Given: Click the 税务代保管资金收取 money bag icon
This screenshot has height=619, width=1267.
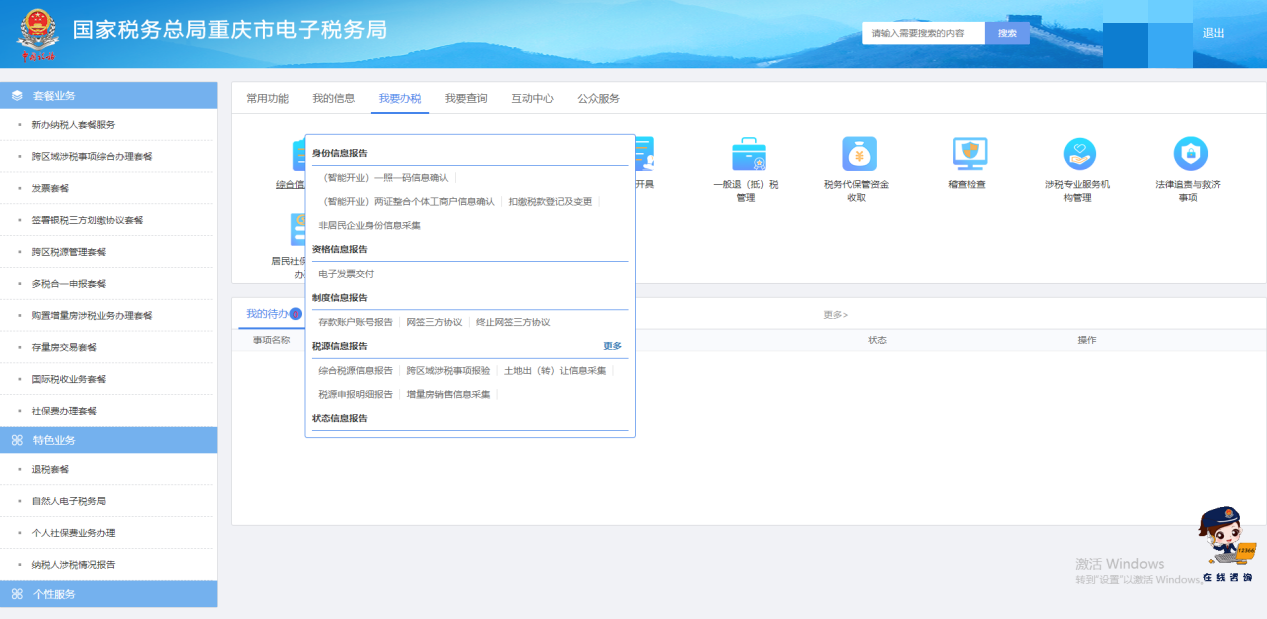Looking at the screenshot, I should 858,155.
